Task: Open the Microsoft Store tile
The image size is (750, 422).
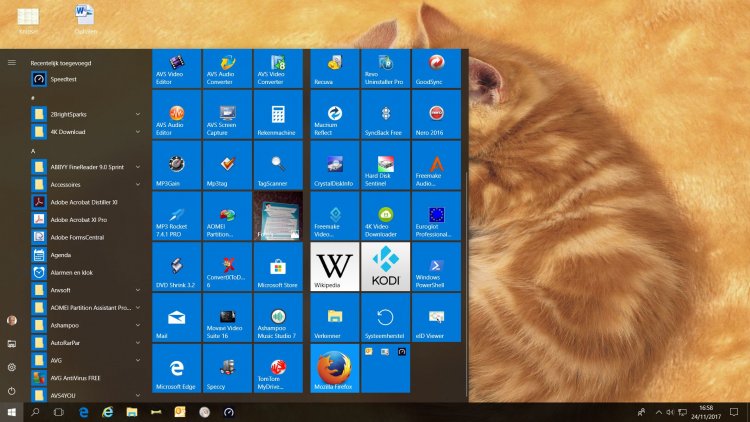Action: point(277,267)
